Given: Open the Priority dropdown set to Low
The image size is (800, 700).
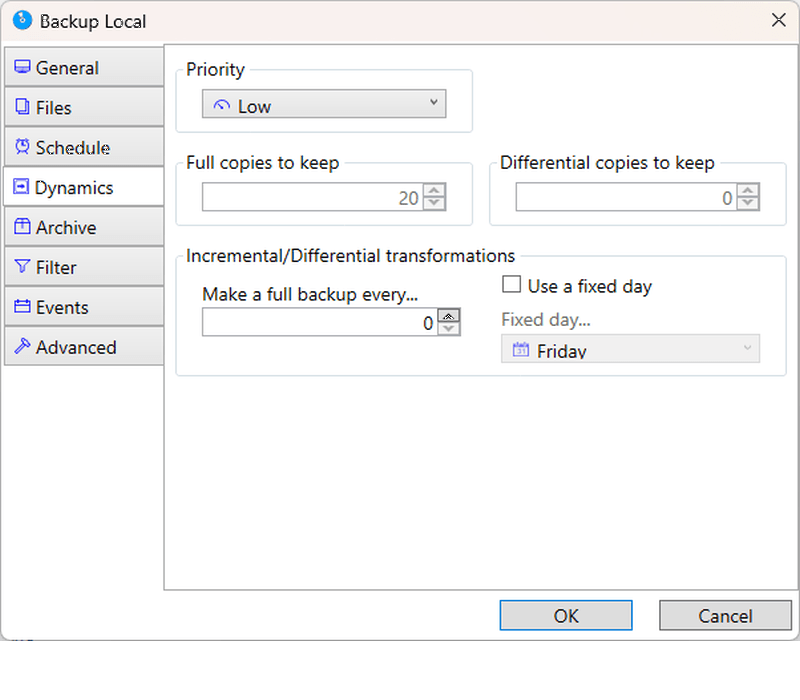Looking at the screenshot, I should (x=323, y=104).
